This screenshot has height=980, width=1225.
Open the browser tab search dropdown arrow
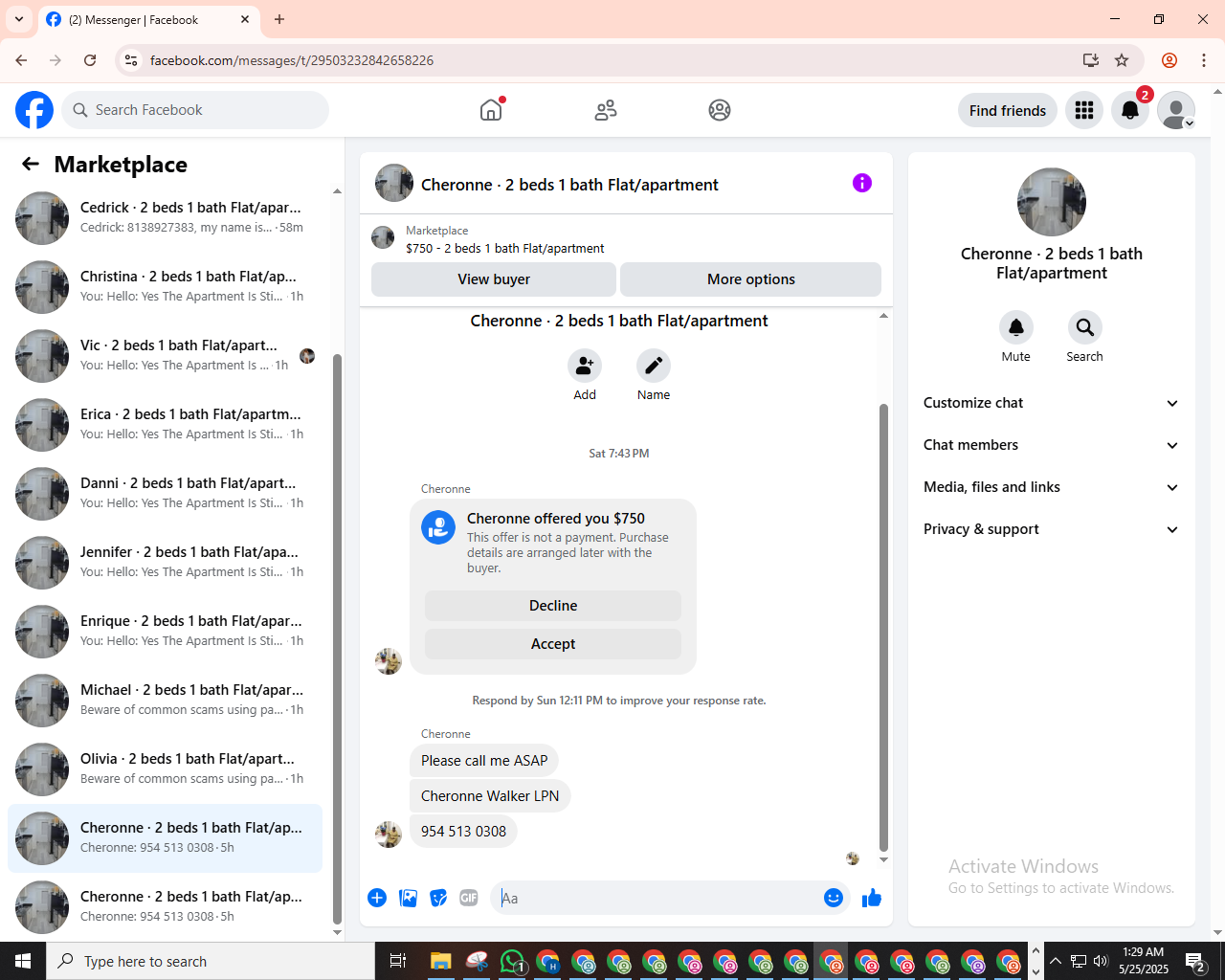pyautogui.click(x=19, y=19)
